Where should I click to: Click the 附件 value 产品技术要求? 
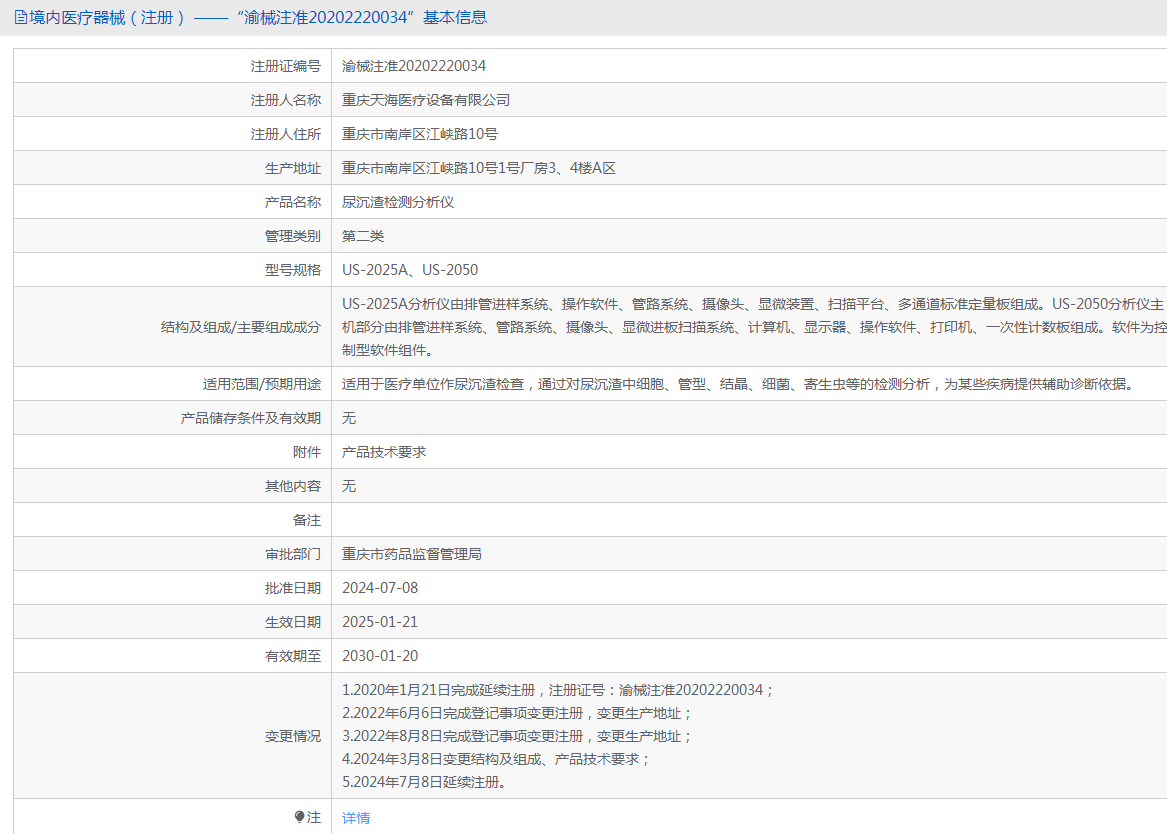(x=384, y=452)
